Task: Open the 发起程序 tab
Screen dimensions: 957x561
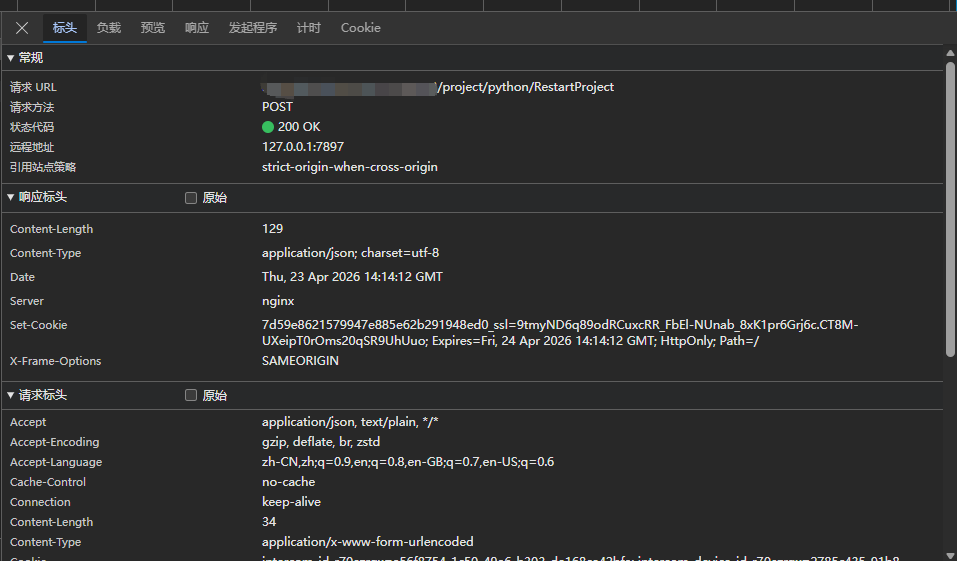Action: pos(252,28)
